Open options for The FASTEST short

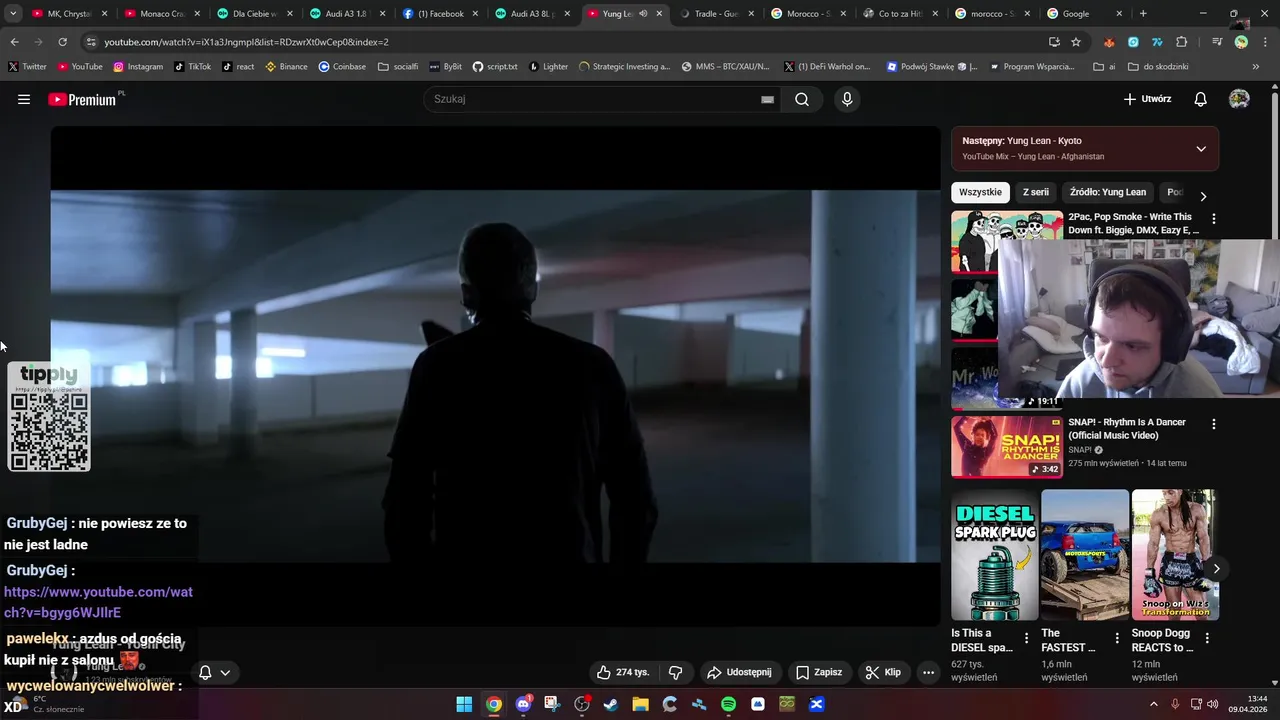1116,638
